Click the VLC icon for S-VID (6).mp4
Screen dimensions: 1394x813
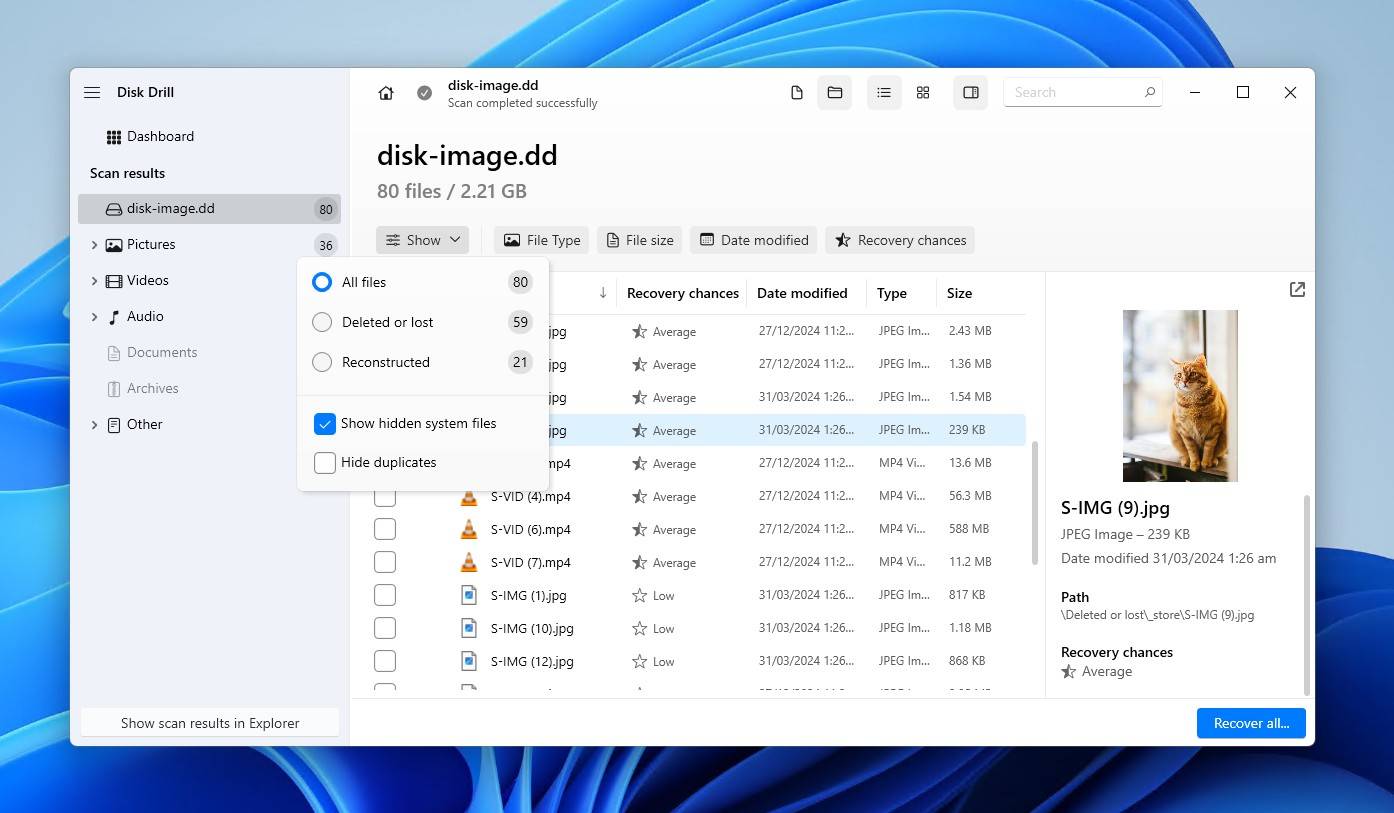(469, 529)
